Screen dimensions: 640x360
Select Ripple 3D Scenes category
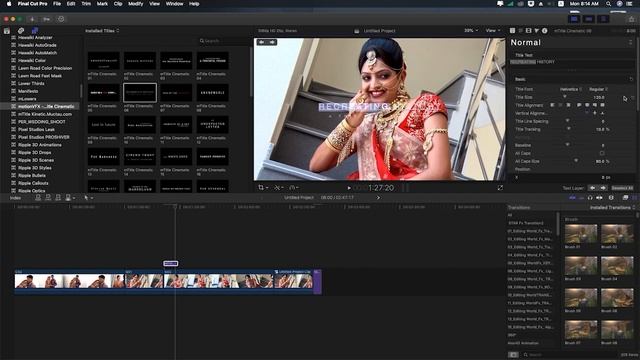coord(36,160)
